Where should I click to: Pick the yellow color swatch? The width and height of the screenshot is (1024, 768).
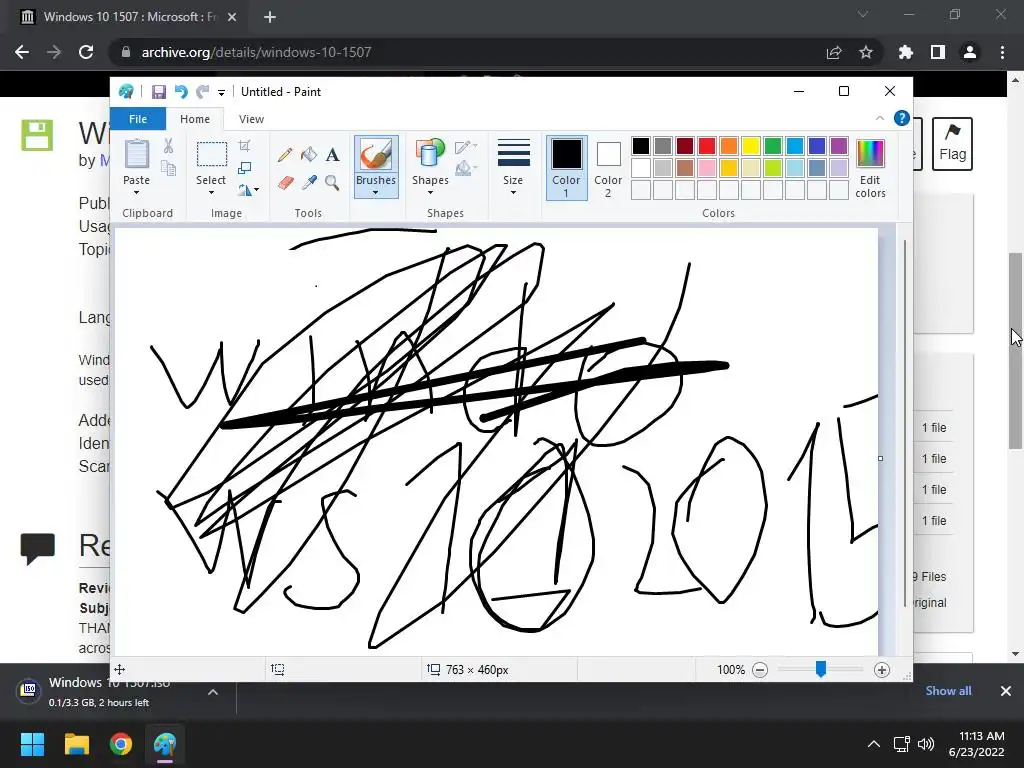pyautogui.click(x=750, y=146)
